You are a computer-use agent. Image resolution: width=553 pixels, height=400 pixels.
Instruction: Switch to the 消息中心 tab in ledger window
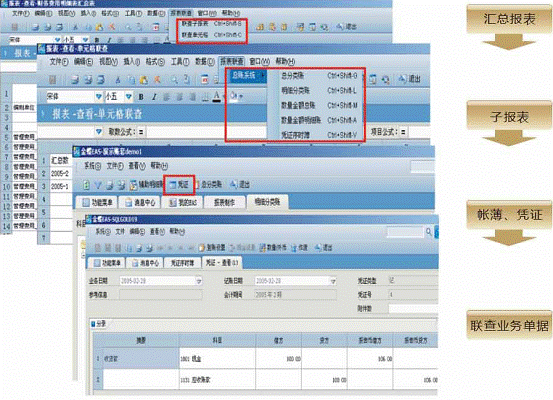pyautogui.click(x=140, y=202)
